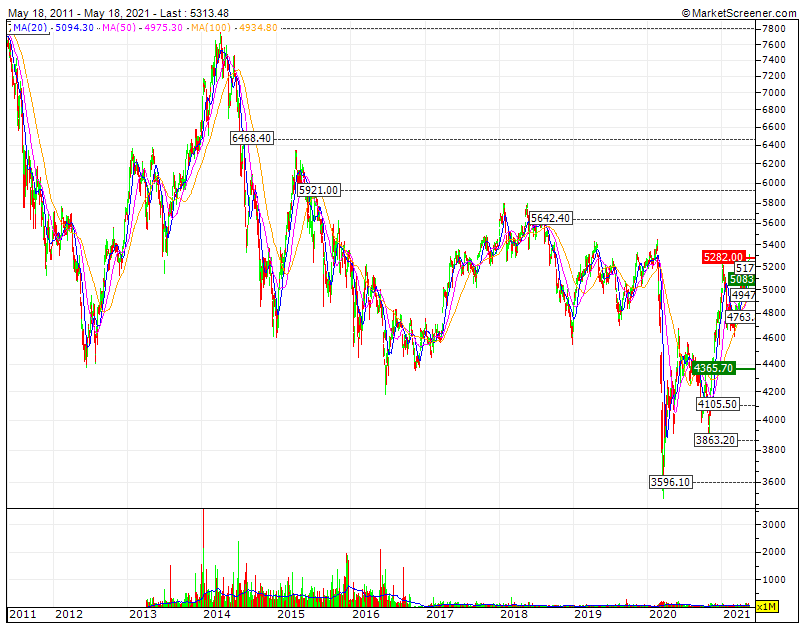Viewport: 805px width, 630px height.
Task: Click the 4000 tick on price axis
Action: (x=774, y=419)
